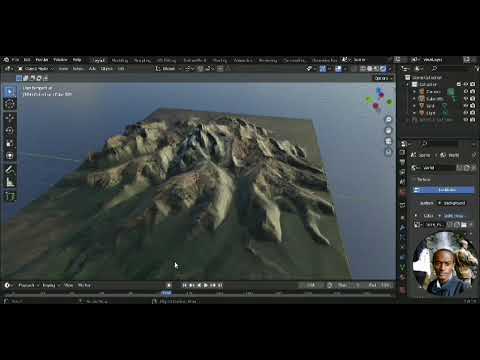The width and height of the screenshot is (480, 360).
Task: Open Global transform orientation dropdown
Action: 168,69
